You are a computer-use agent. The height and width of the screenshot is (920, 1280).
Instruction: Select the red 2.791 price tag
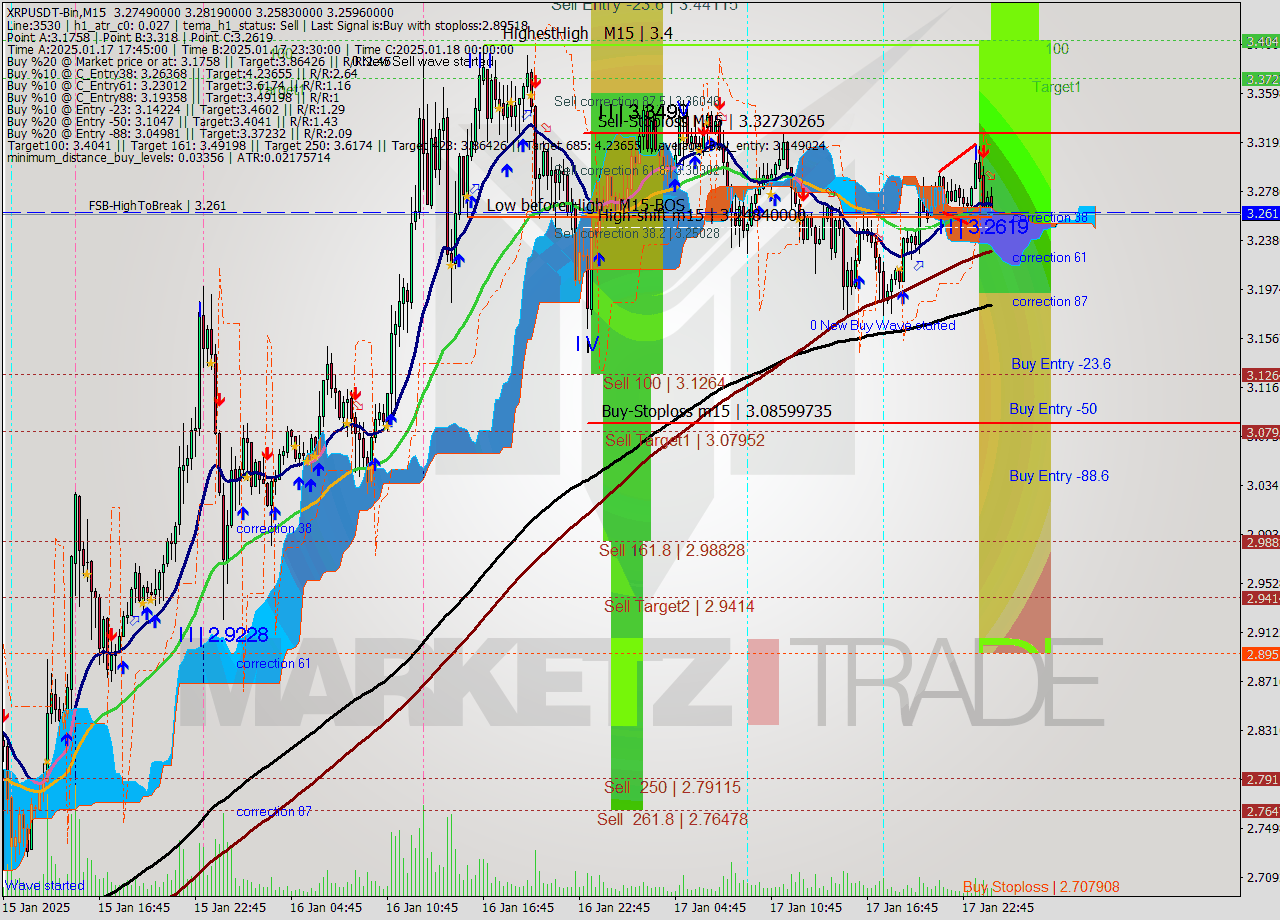tap(1260, 779)
